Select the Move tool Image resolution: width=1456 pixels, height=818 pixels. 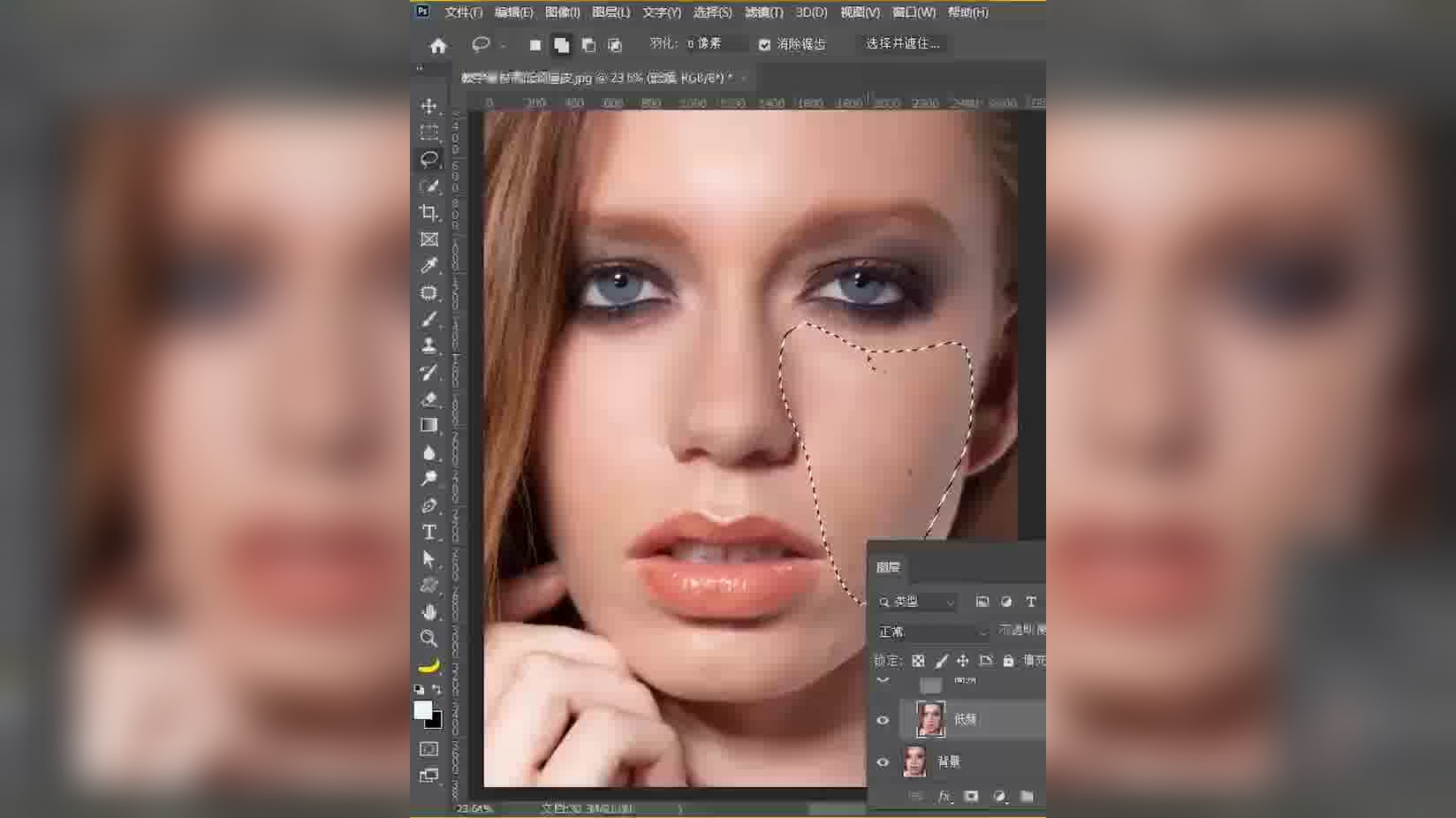click(428, 106)
